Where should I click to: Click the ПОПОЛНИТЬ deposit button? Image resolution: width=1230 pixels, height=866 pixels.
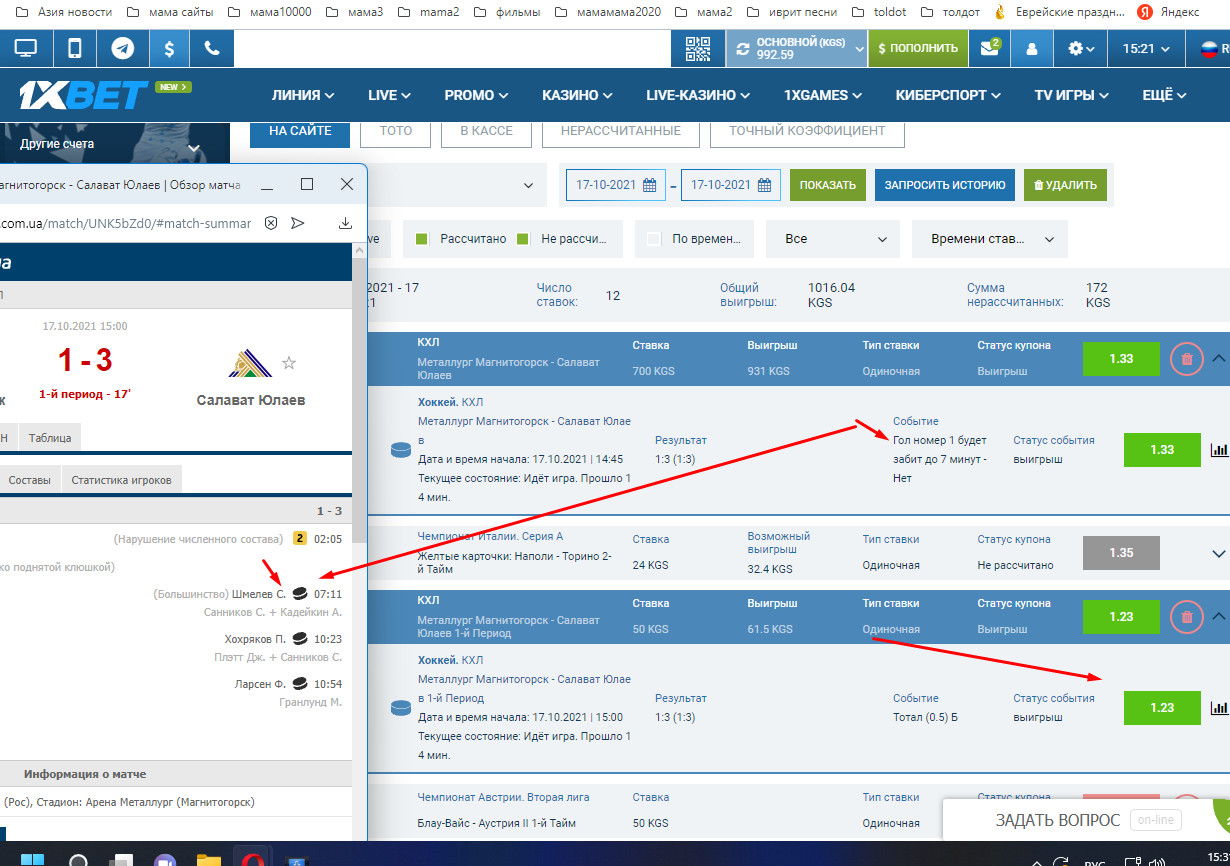point(917,48)
